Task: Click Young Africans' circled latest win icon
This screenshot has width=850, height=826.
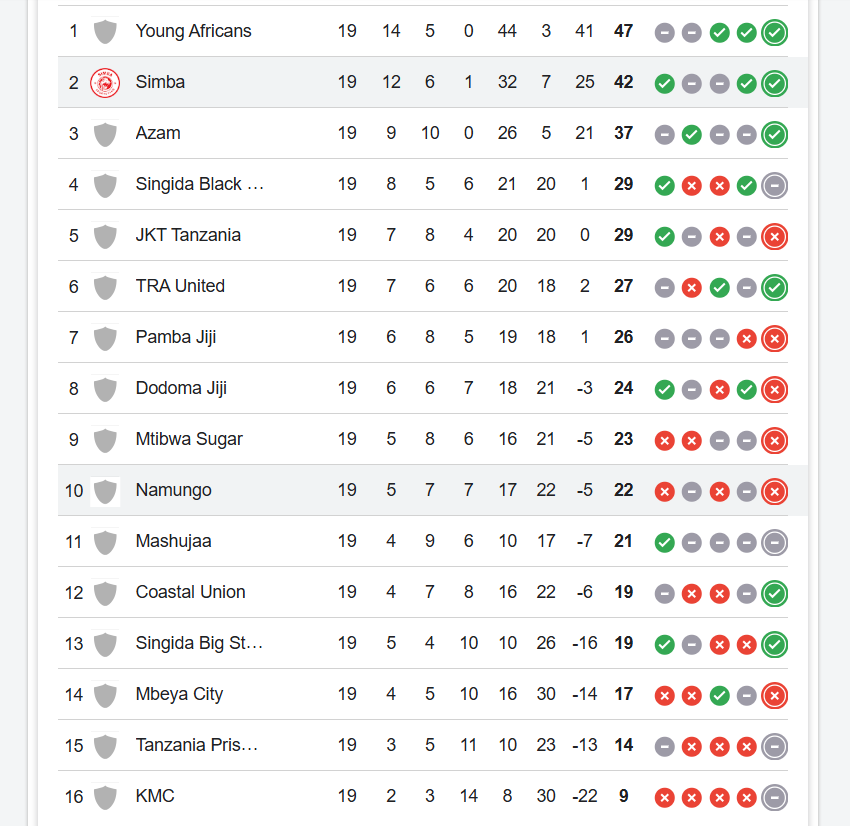Action: [x=774, y=32]
